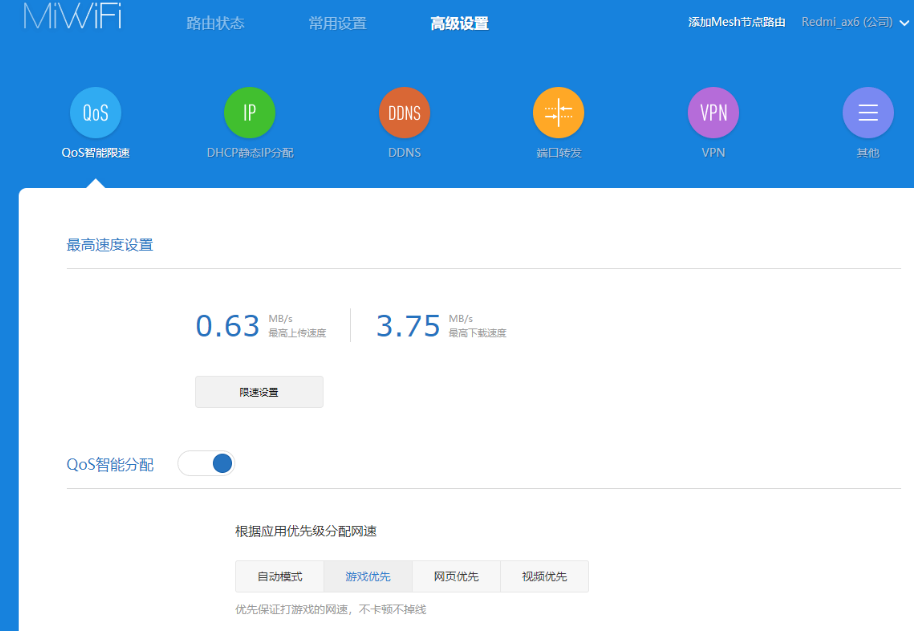
Task: Click the purple VPN icon
Action: pos(713,113)
